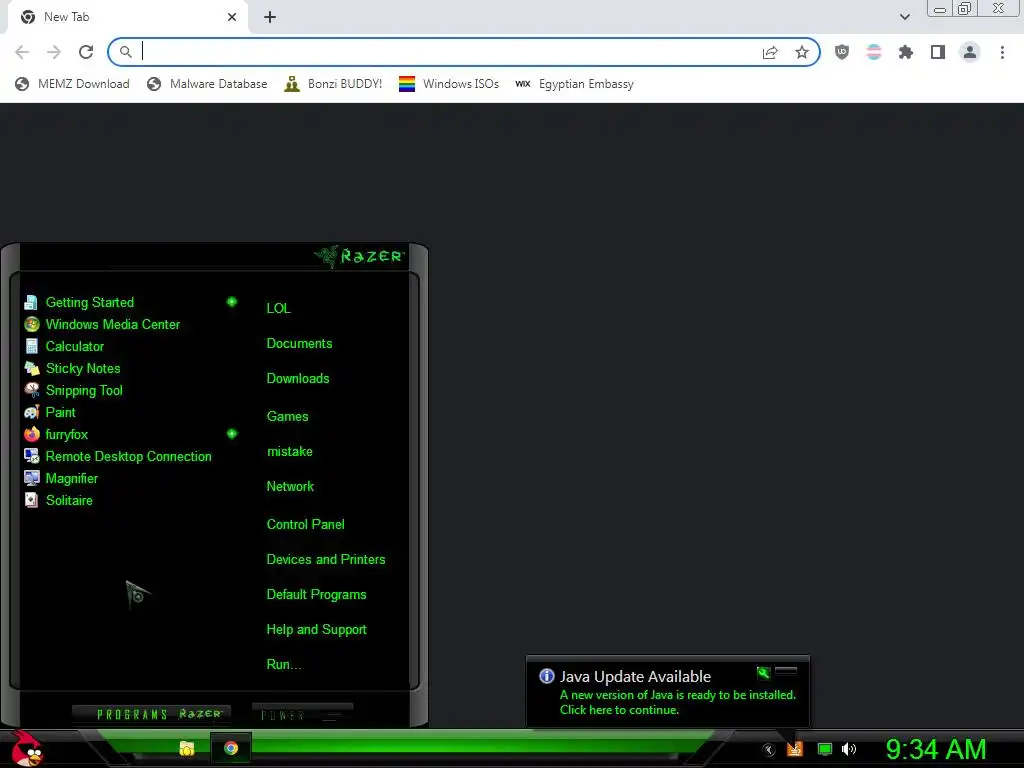
Task: Click the Java update tray icon
Action: click(x=795, y=749)
